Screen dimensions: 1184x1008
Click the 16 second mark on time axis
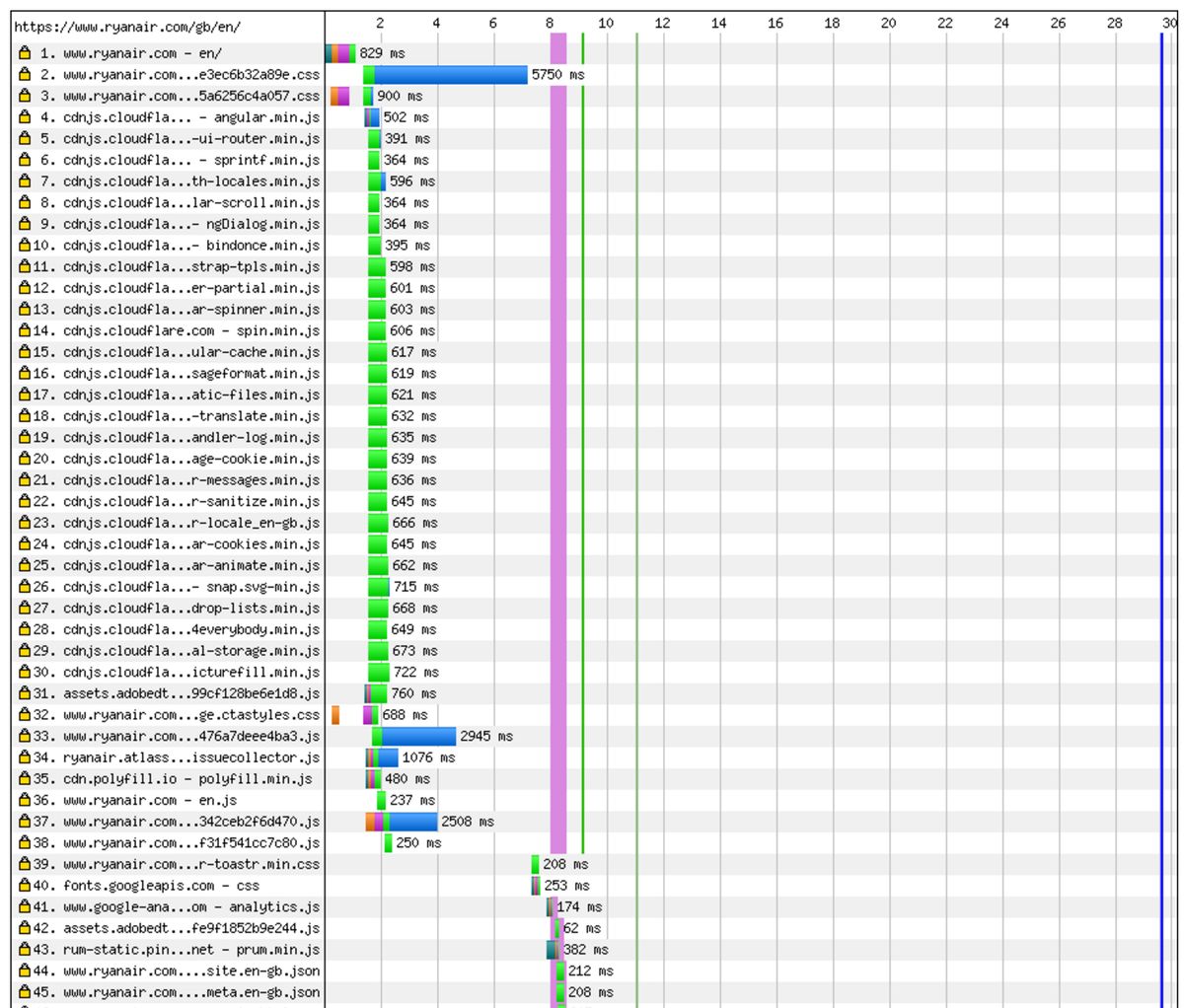click(x=776, y=23)
